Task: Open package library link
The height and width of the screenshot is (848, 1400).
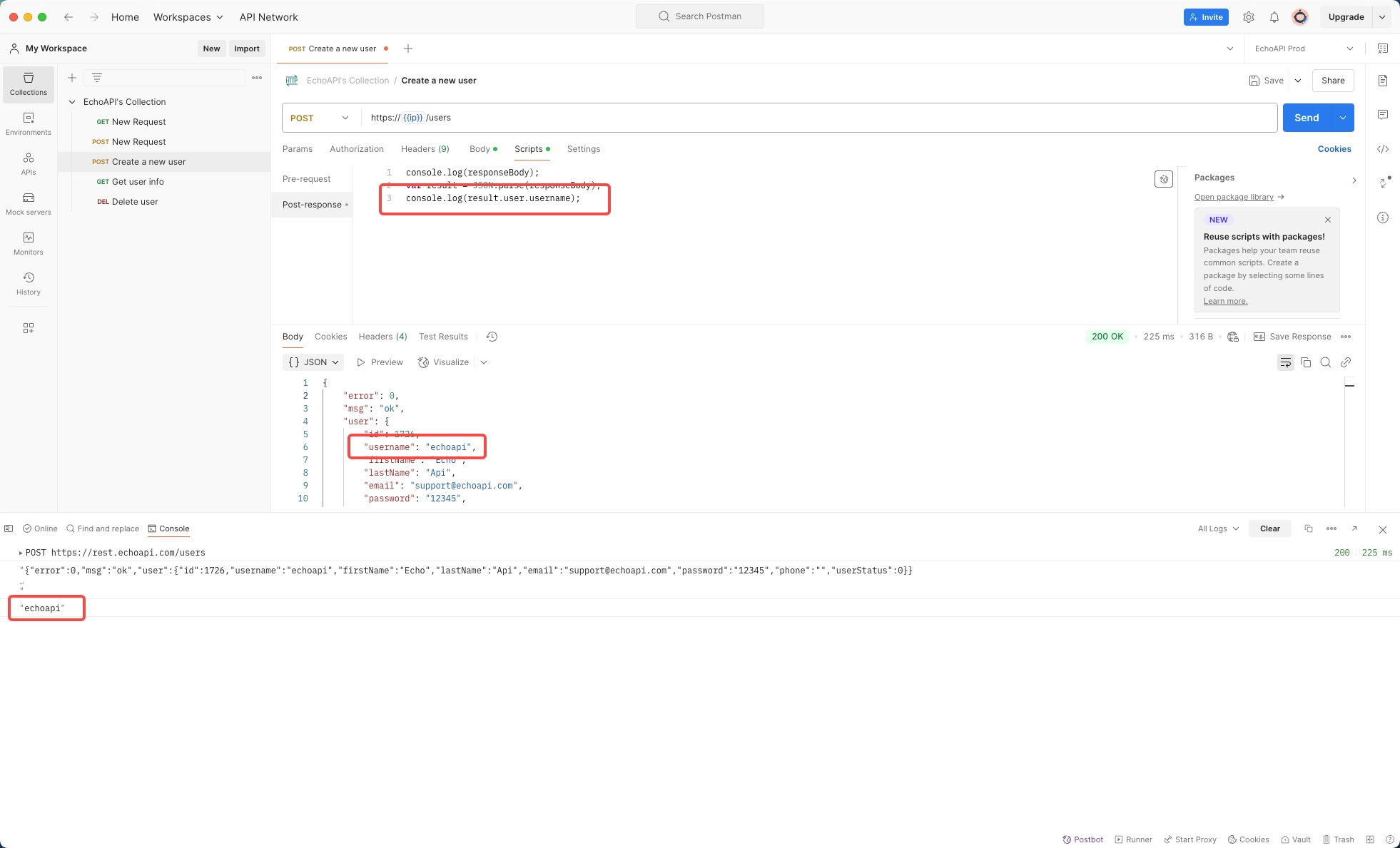Action: (x=1239, y=197)
